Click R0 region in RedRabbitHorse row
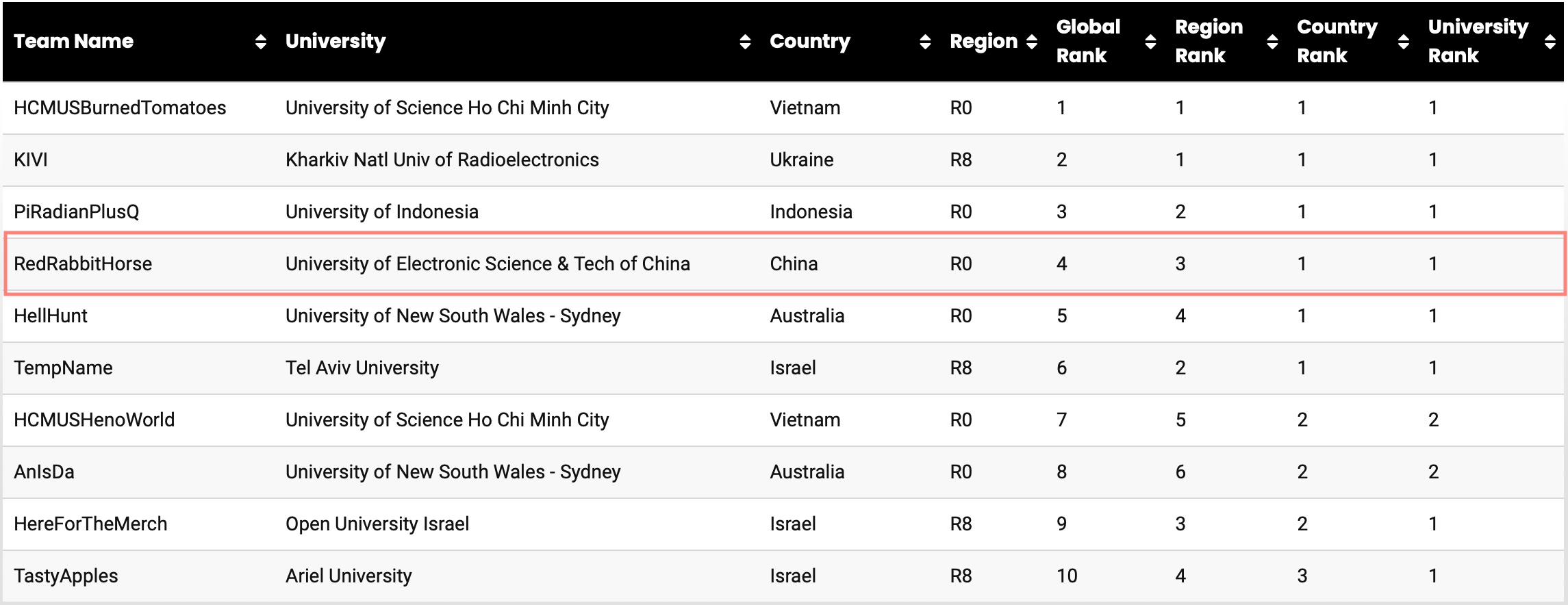 pyautogui.click(x=961, y=264)
